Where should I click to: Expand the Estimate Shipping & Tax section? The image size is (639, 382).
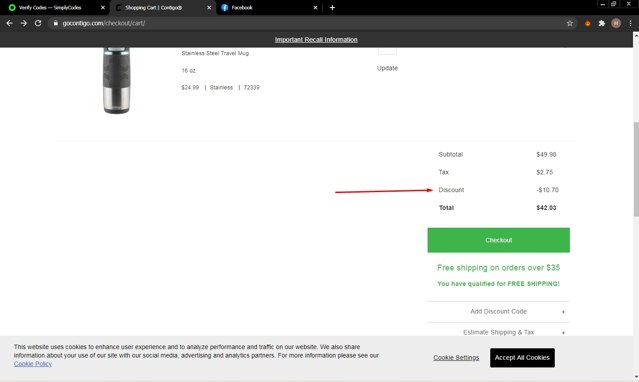(x=498, y=332)
